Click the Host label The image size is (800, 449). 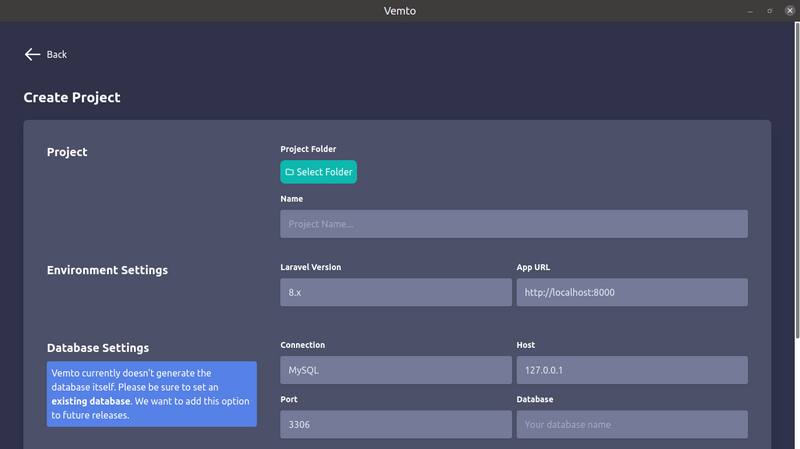[x=526, y=345]
